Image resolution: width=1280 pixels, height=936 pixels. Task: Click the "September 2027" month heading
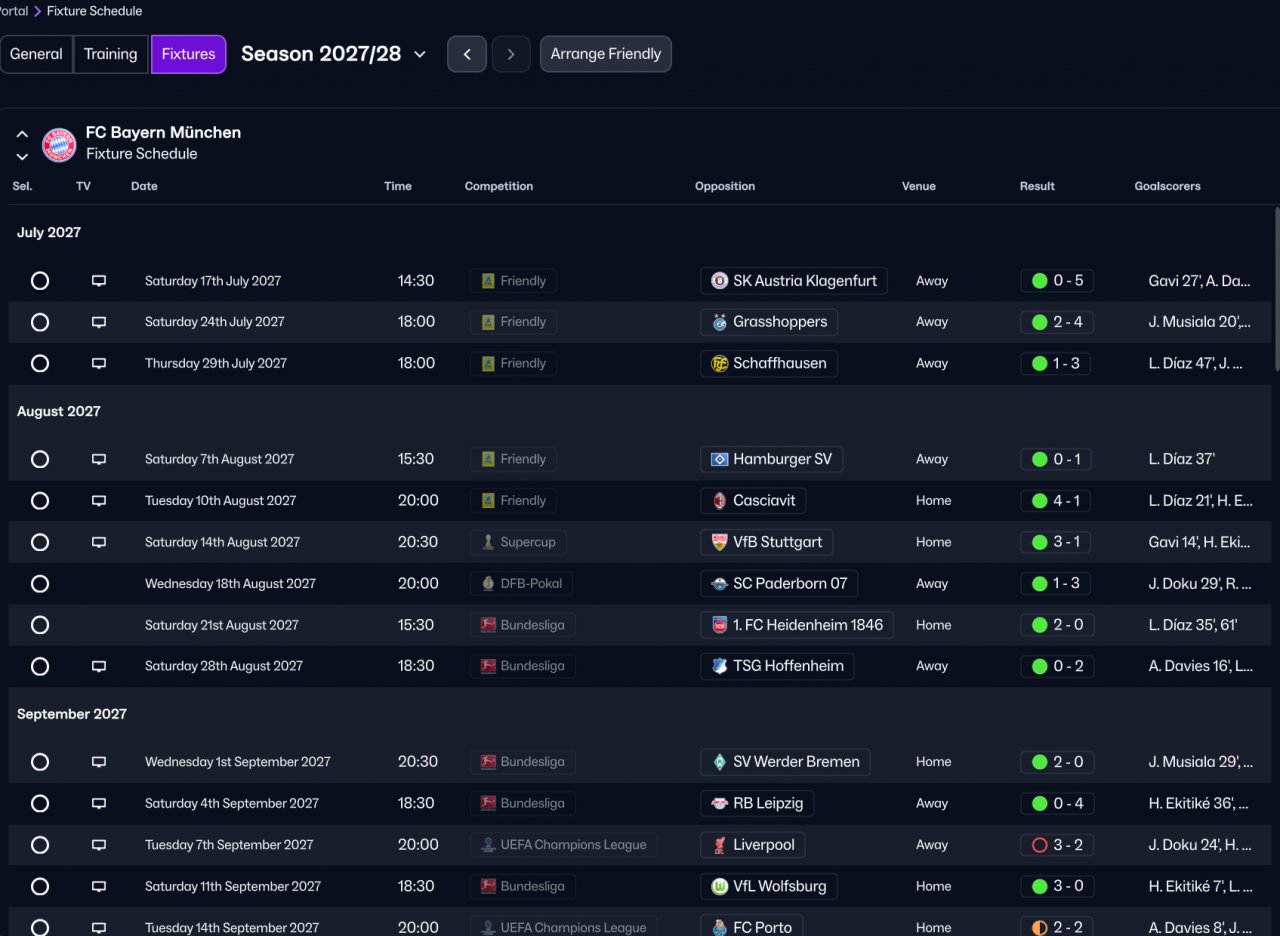click(x=72, y=714)
